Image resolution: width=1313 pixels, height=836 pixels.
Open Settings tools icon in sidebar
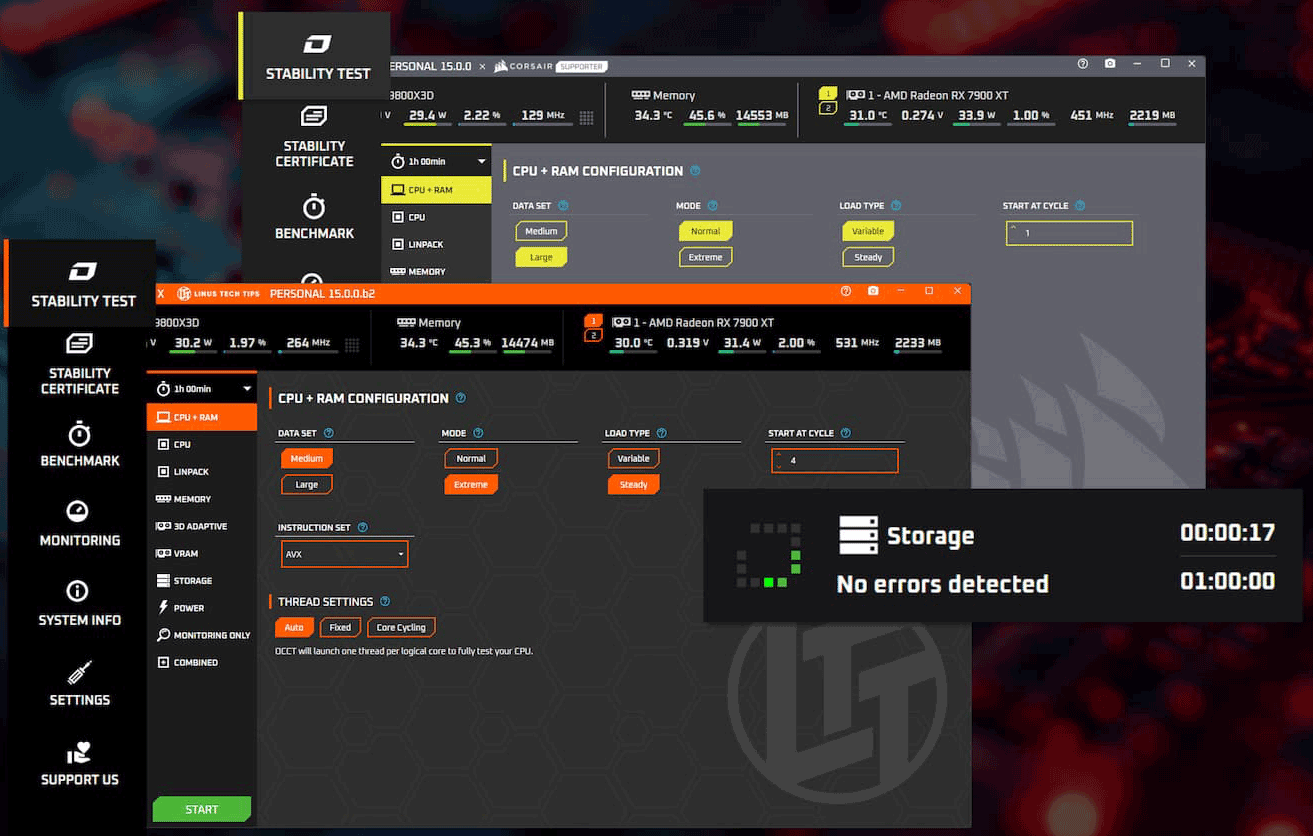[x=78, y=671]
